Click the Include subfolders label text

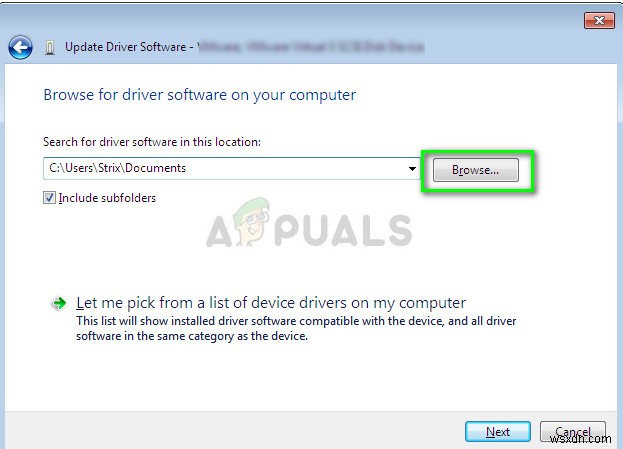click(x=107, y=198)
